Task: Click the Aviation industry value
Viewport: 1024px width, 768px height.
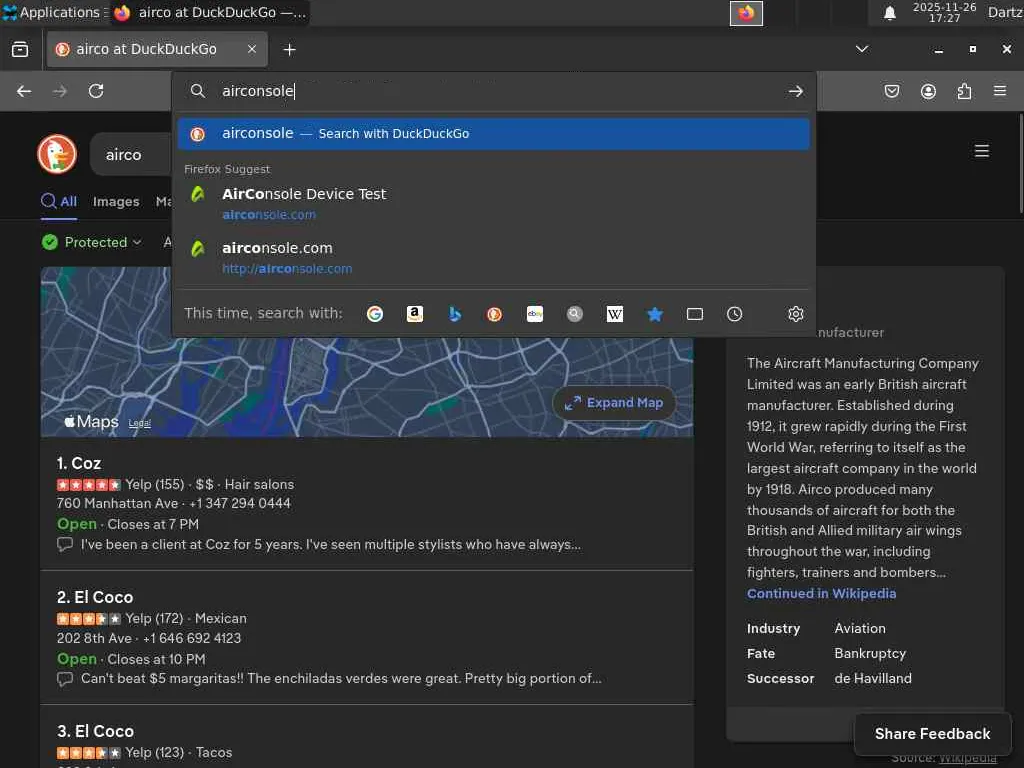Action: point(859,628)
